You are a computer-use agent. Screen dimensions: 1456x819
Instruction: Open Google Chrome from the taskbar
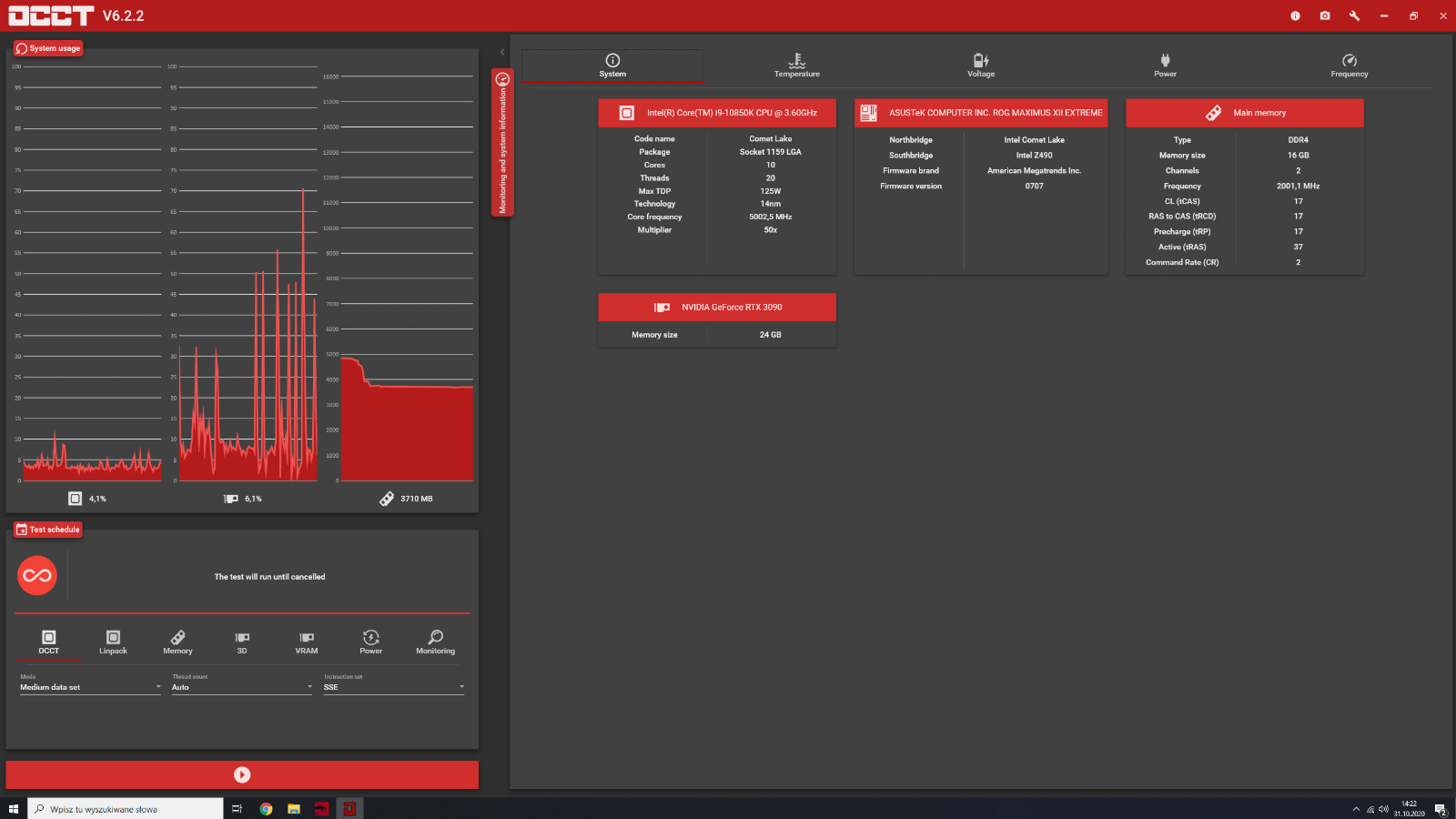pyautogui.click(x=266, y=808)
